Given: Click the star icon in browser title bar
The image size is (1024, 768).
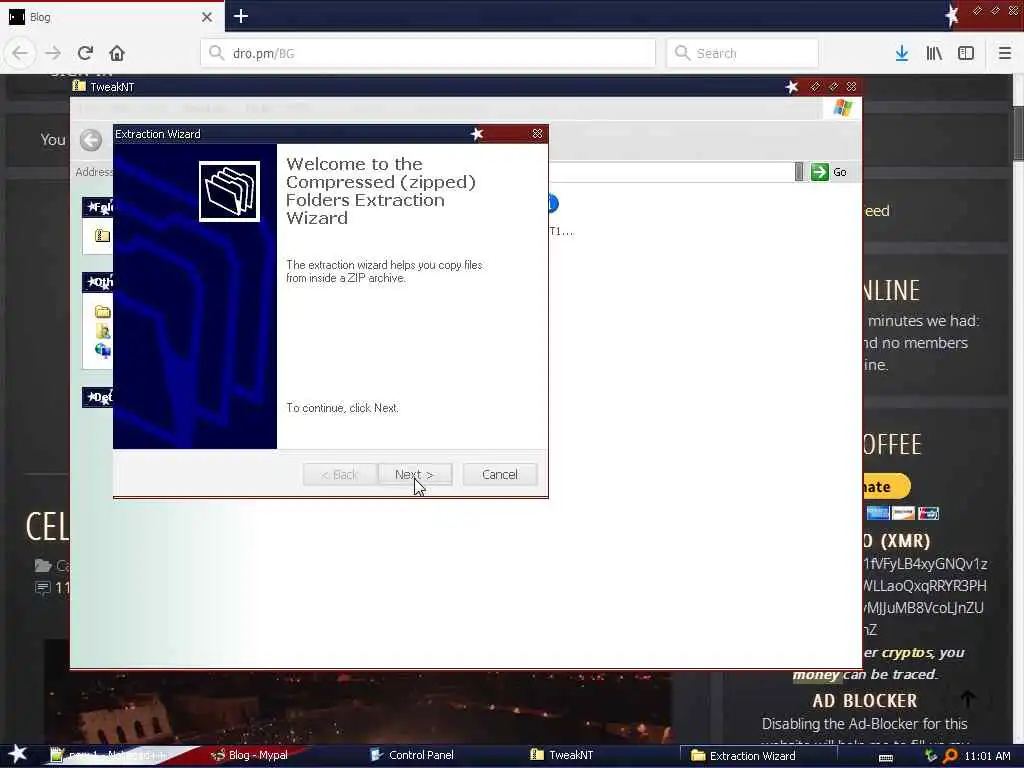Looking at the screenshot, I should [952, 16].
